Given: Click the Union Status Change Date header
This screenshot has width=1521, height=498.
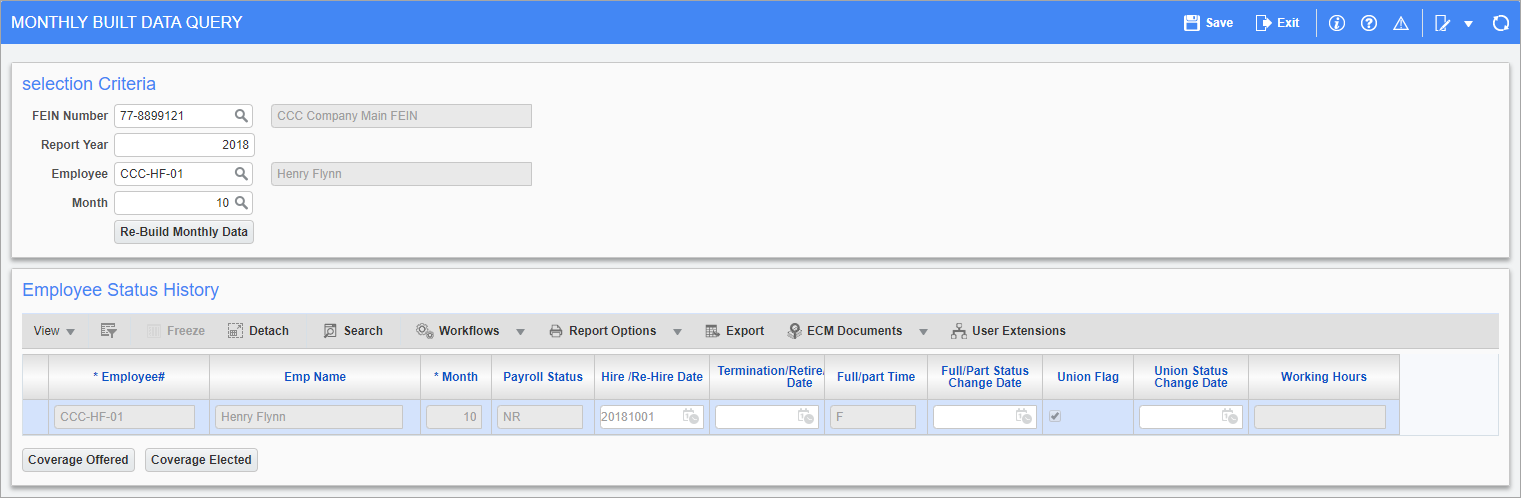Looking at the screenshot, I should [1191, 377].
